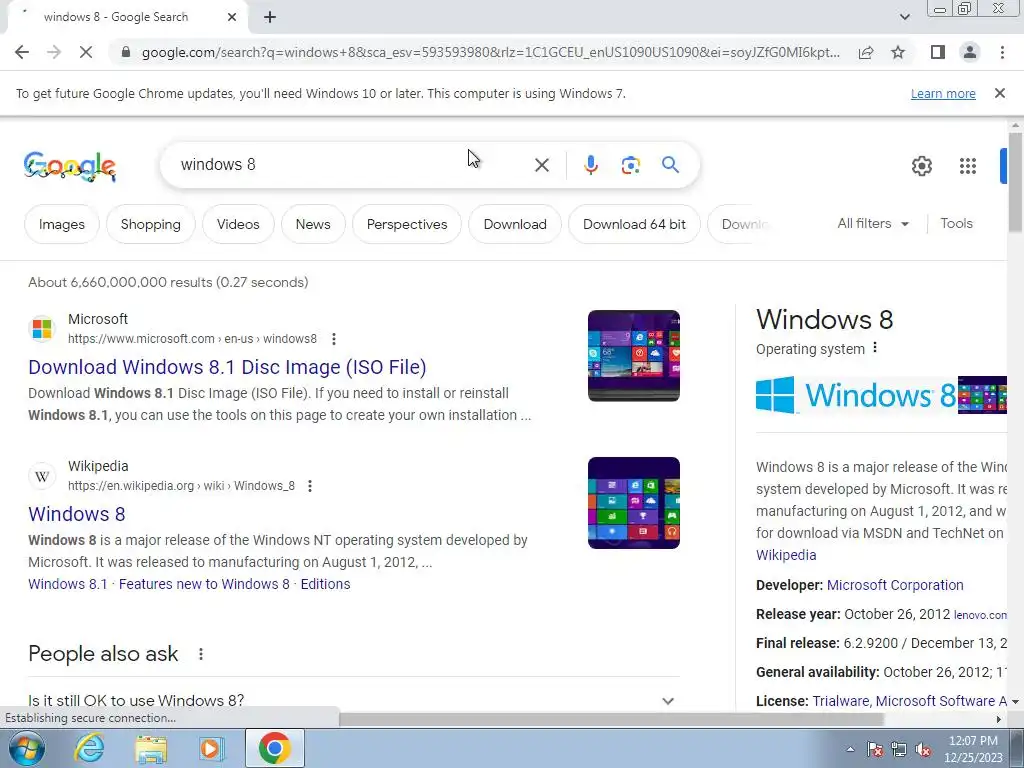Click the Microsoft favicon icon
The height and width of the screenshot is (768, 1024).
click(x=42, y=328)
